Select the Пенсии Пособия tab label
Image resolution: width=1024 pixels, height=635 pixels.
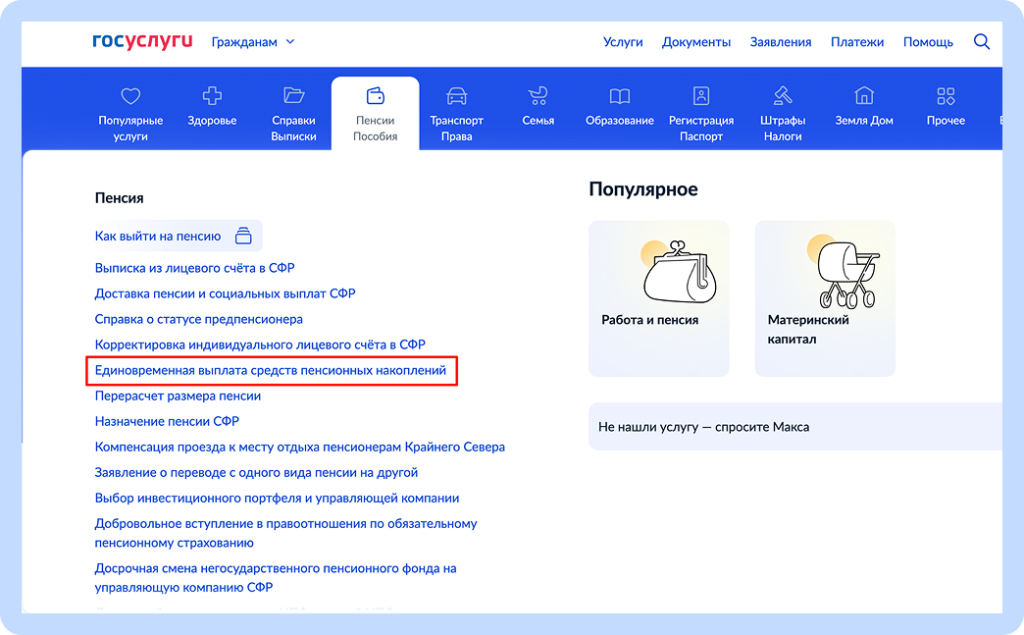click(375, 128)
